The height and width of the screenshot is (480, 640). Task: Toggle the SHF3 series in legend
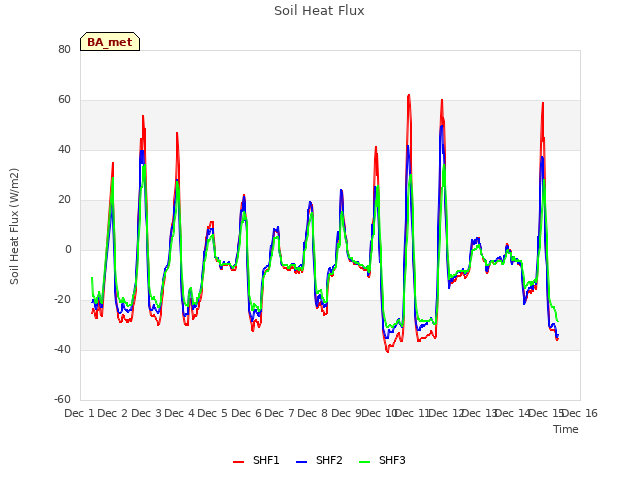click(x=382, y=460)
